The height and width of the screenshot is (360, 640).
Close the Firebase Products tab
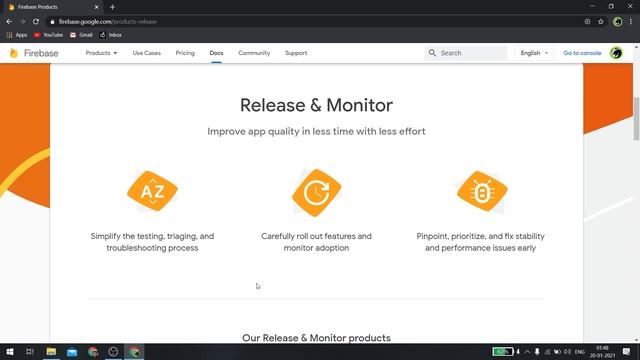[97, 7]
